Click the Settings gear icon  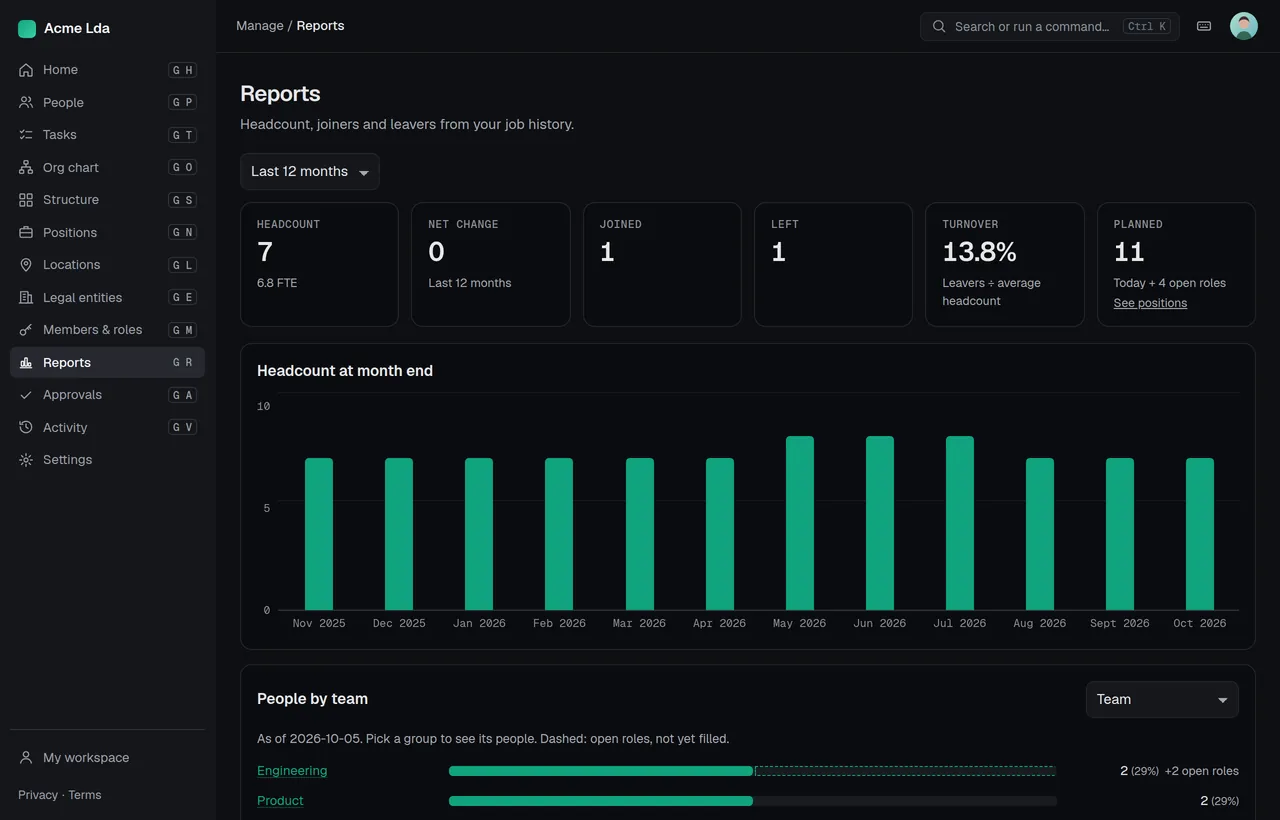point(26,460)
